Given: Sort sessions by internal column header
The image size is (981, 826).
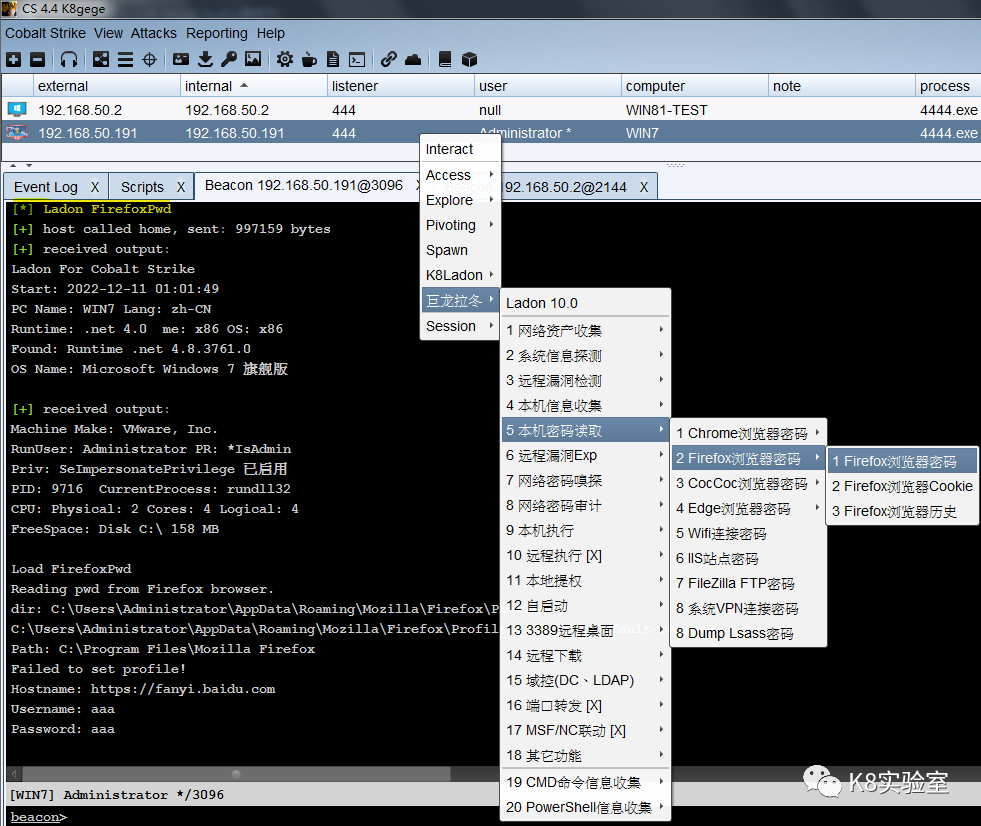Looking at the screenshot, I should (x=253, y=86).
